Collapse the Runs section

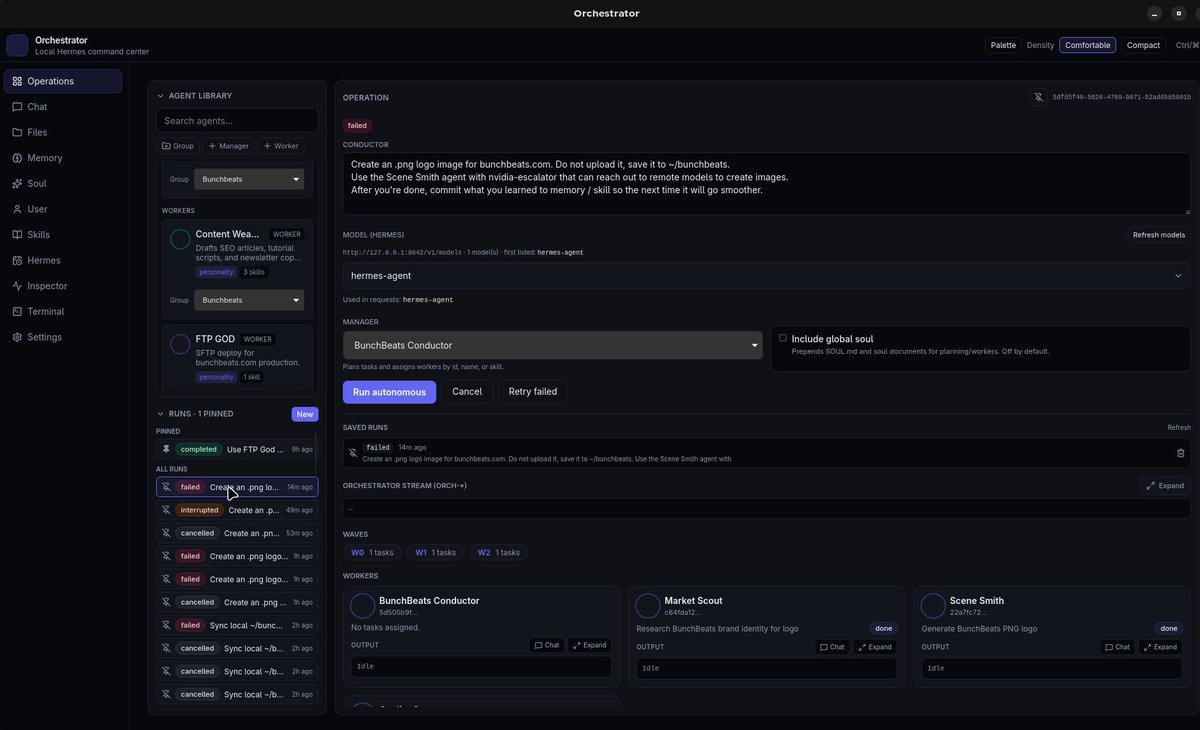click(x=160, y=414)
